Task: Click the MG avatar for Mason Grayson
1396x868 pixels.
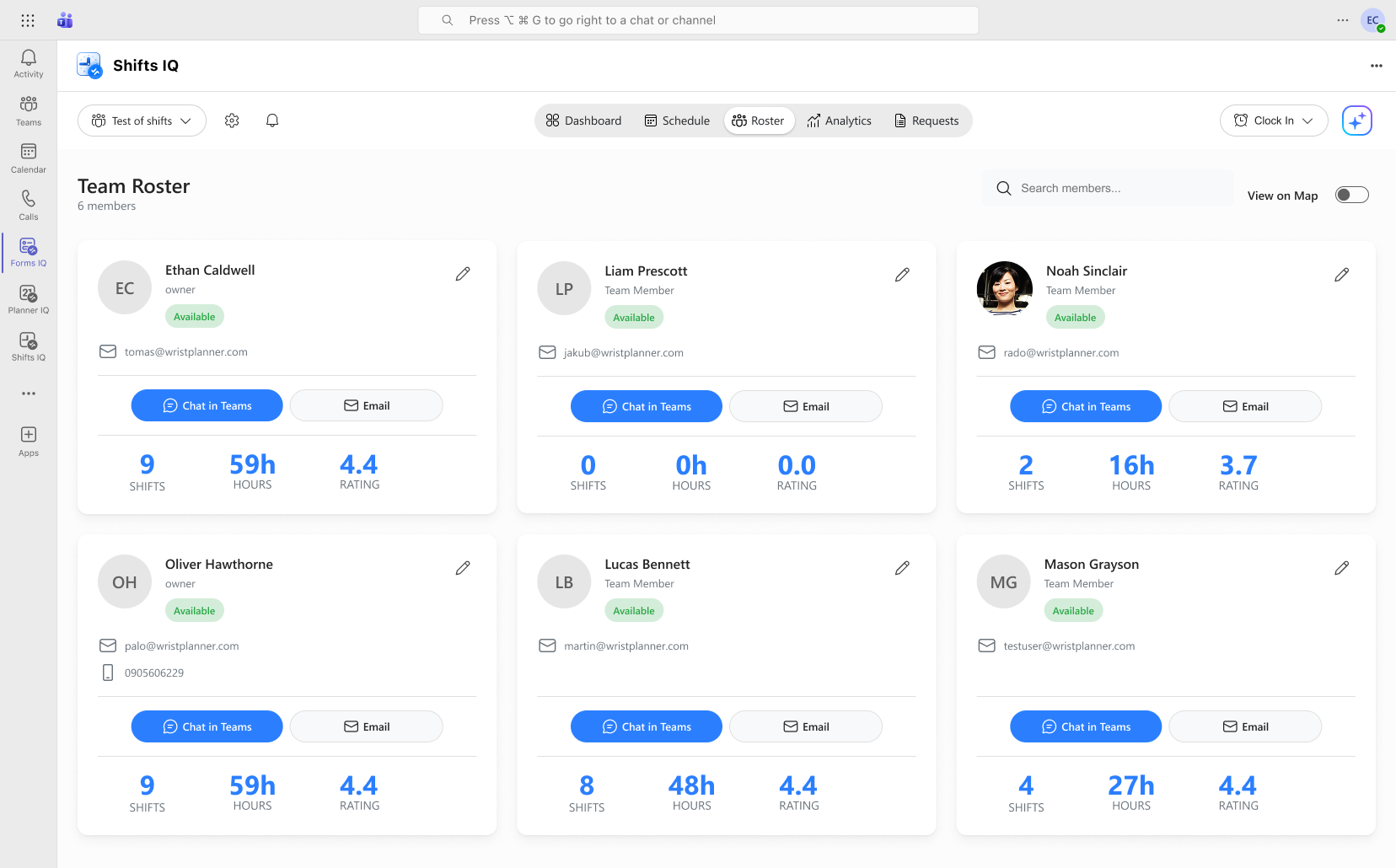Action: point(1003,582)
